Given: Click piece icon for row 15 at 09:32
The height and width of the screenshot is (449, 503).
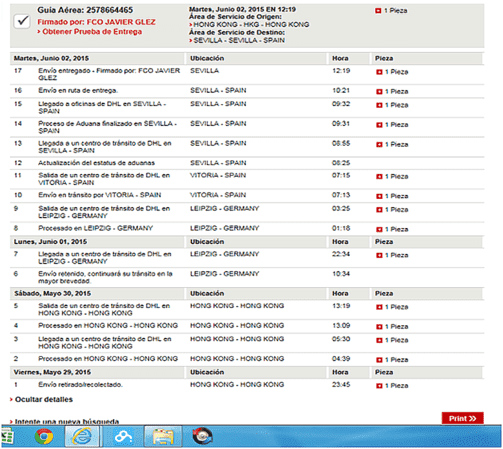Looking at the screenshot, I should 379,105.
